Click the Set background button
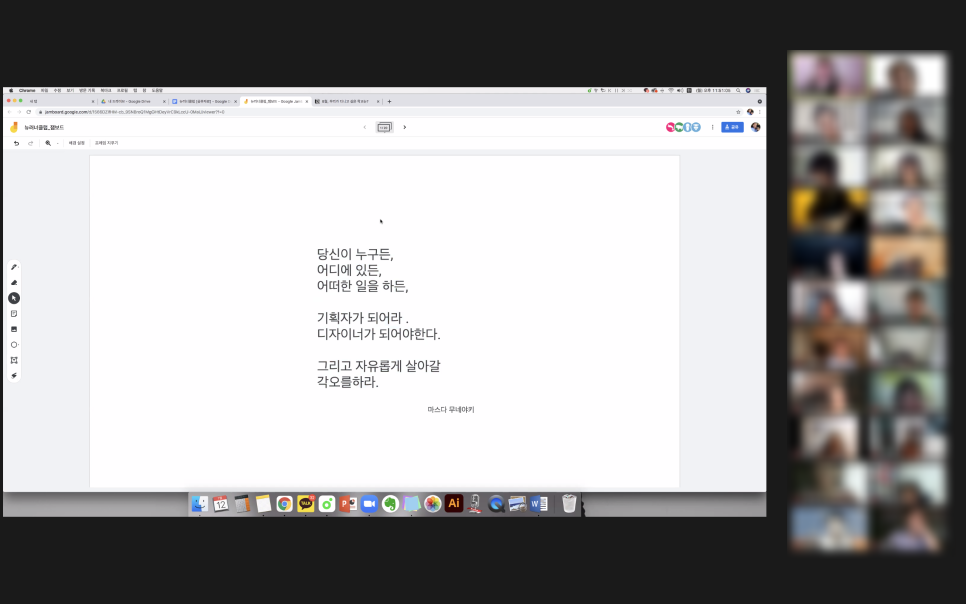 point(76,143)
